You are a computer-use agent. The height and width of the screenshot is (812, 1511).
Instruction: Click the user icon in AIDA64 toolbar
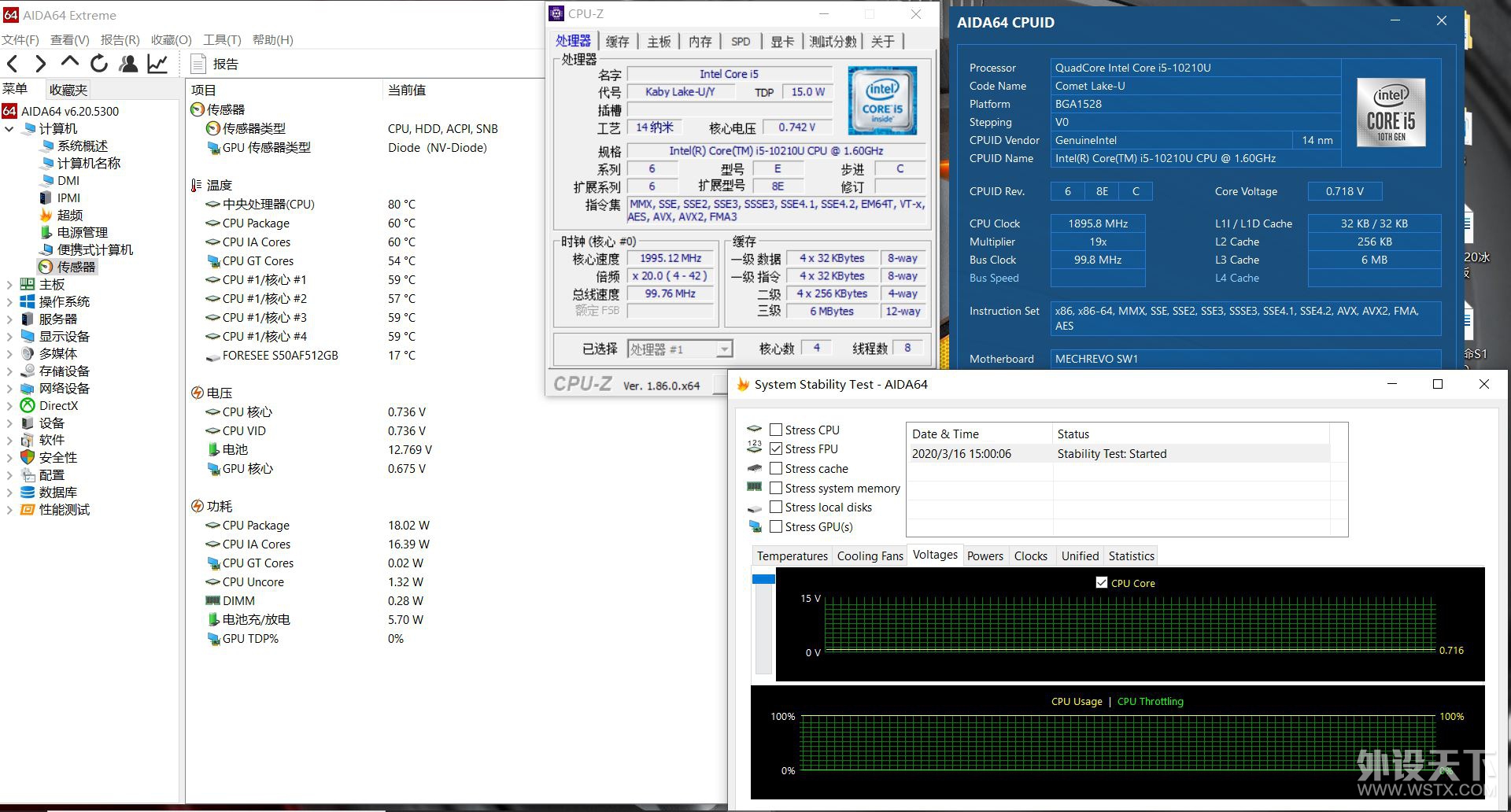[x=127, y=64]
